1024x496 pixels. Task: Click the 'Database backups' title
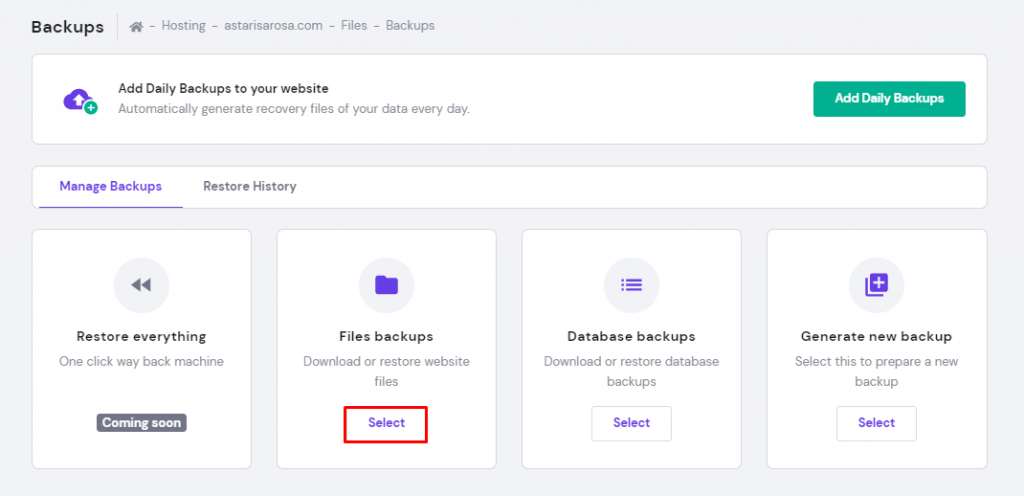(x=632, y=337)
